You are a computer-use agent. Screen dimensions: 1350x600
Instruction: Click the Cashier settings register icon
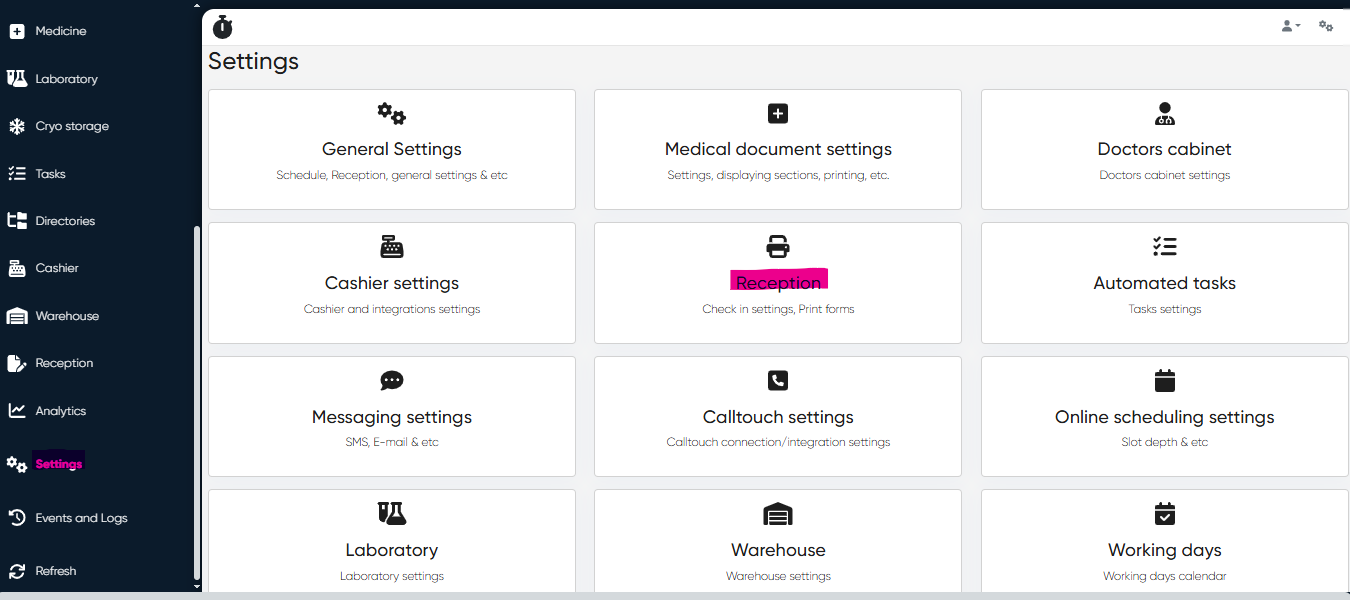392,246
